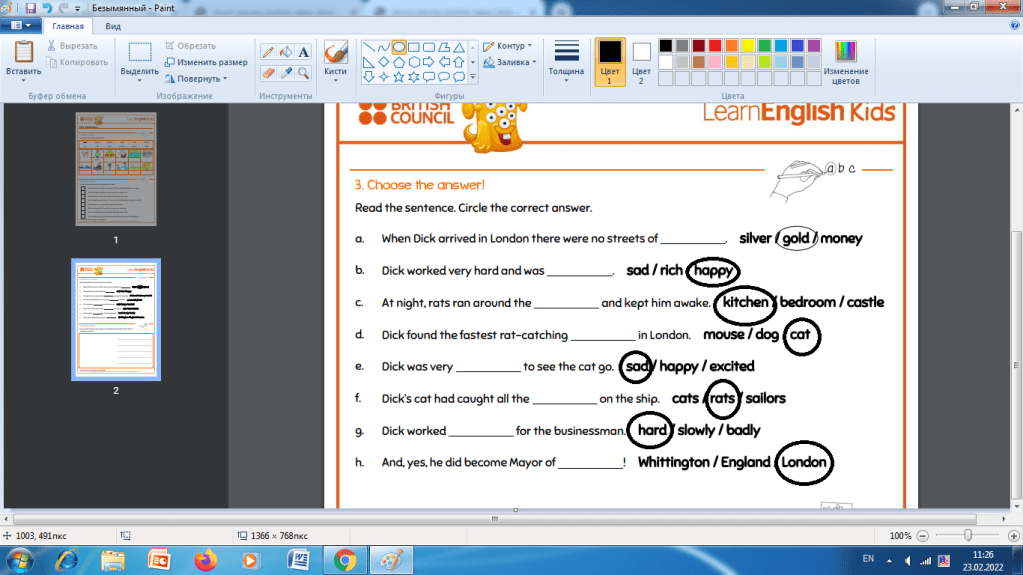1023x575 pixels.
Task: Open the Контур outline dropdown
Action: (507, 46)
